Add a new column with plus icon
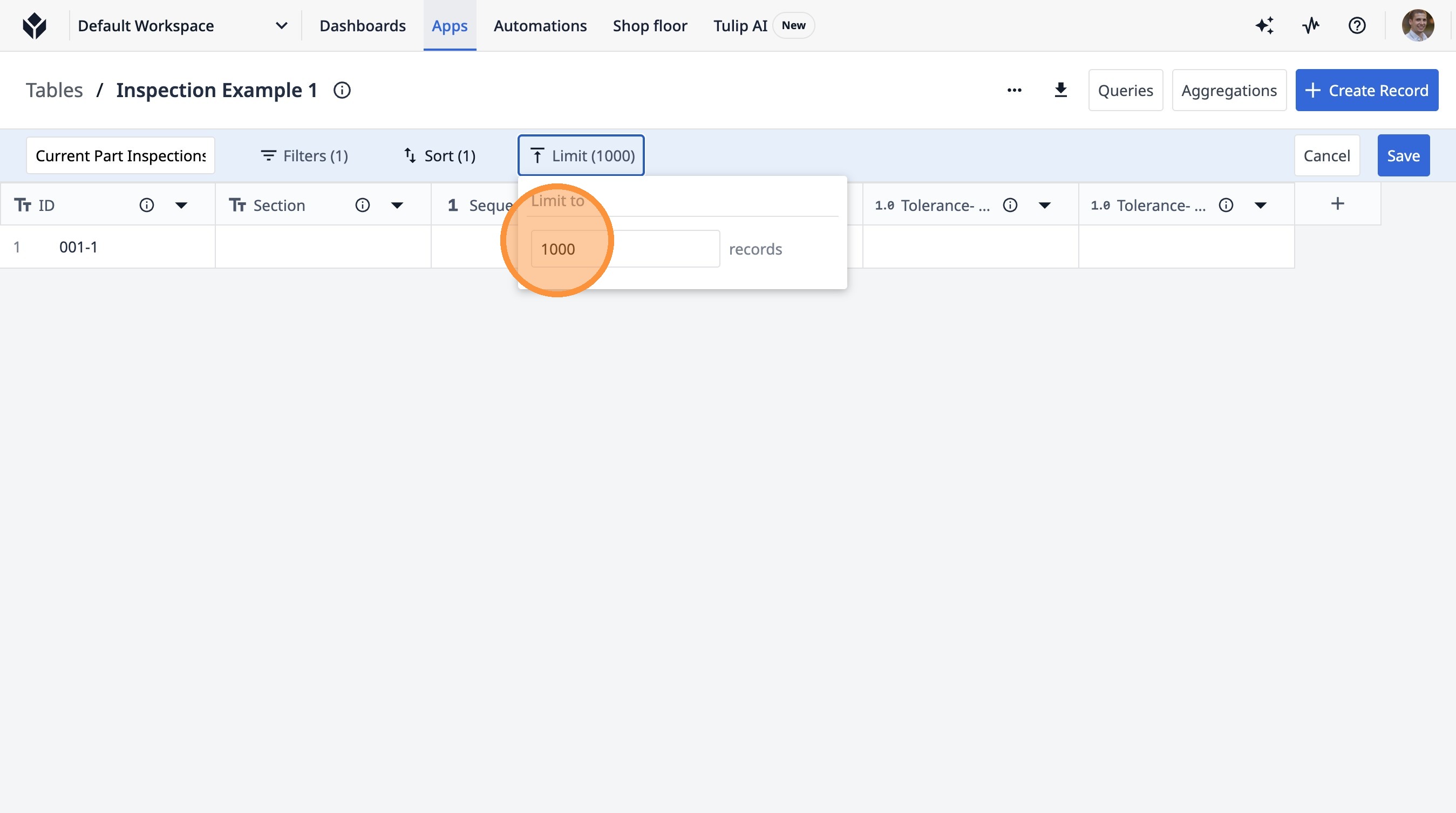 [x=1337, y=204]
